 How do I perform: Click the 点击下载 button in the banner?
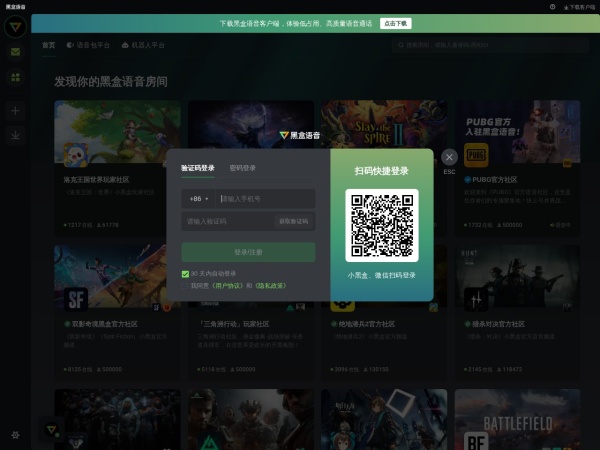click(396, 23)
